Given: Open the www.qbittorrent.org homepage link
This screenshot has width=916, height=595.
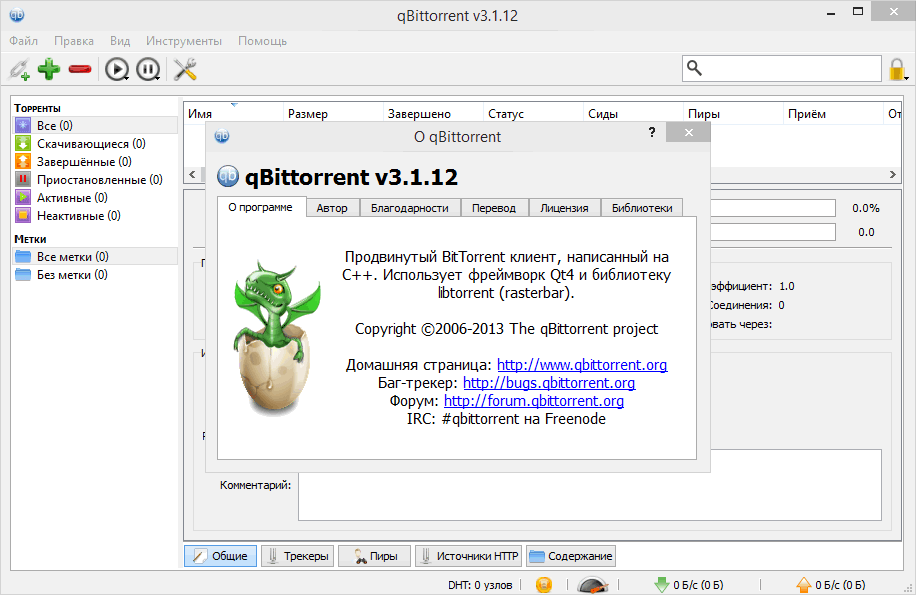Looking at the screenshot, I should (582, 365).
